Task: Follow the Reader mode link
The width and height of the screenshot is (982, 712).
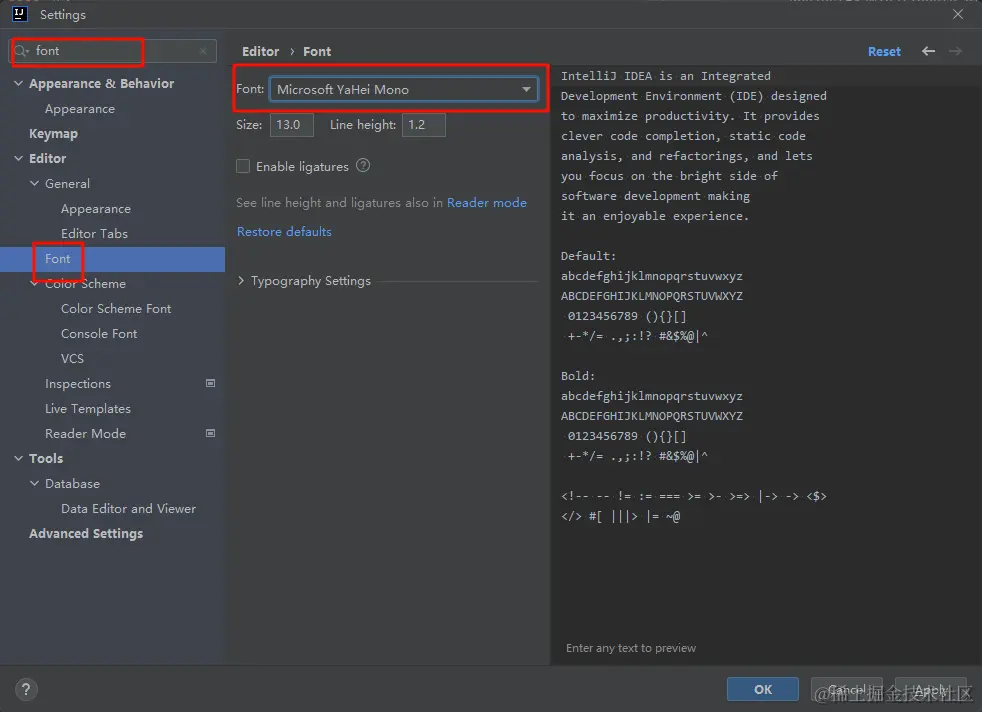Action: point(487,202)
